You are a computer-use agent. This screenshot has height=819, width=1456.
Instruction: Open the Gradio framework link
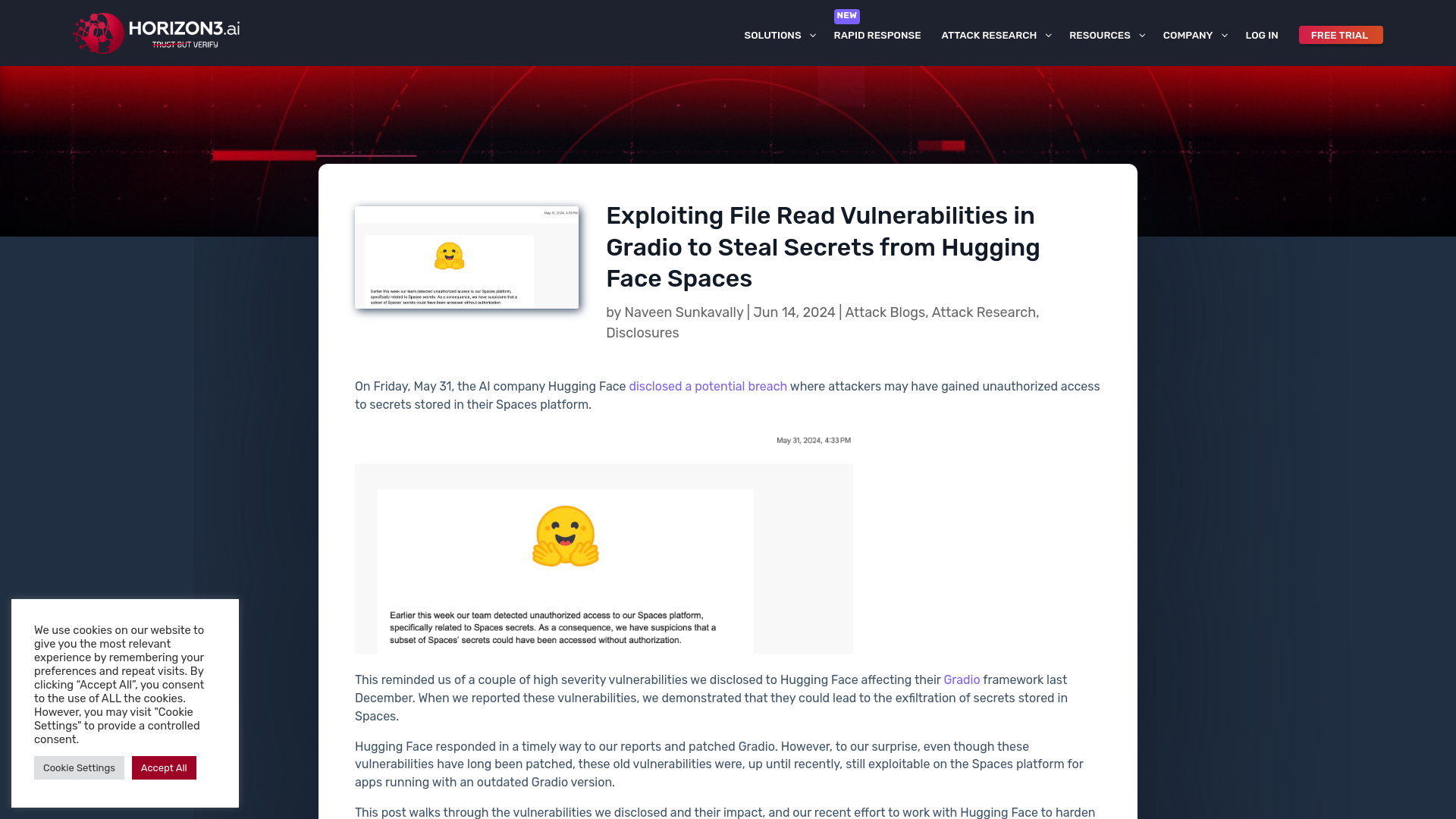click(x=961, y=680)
